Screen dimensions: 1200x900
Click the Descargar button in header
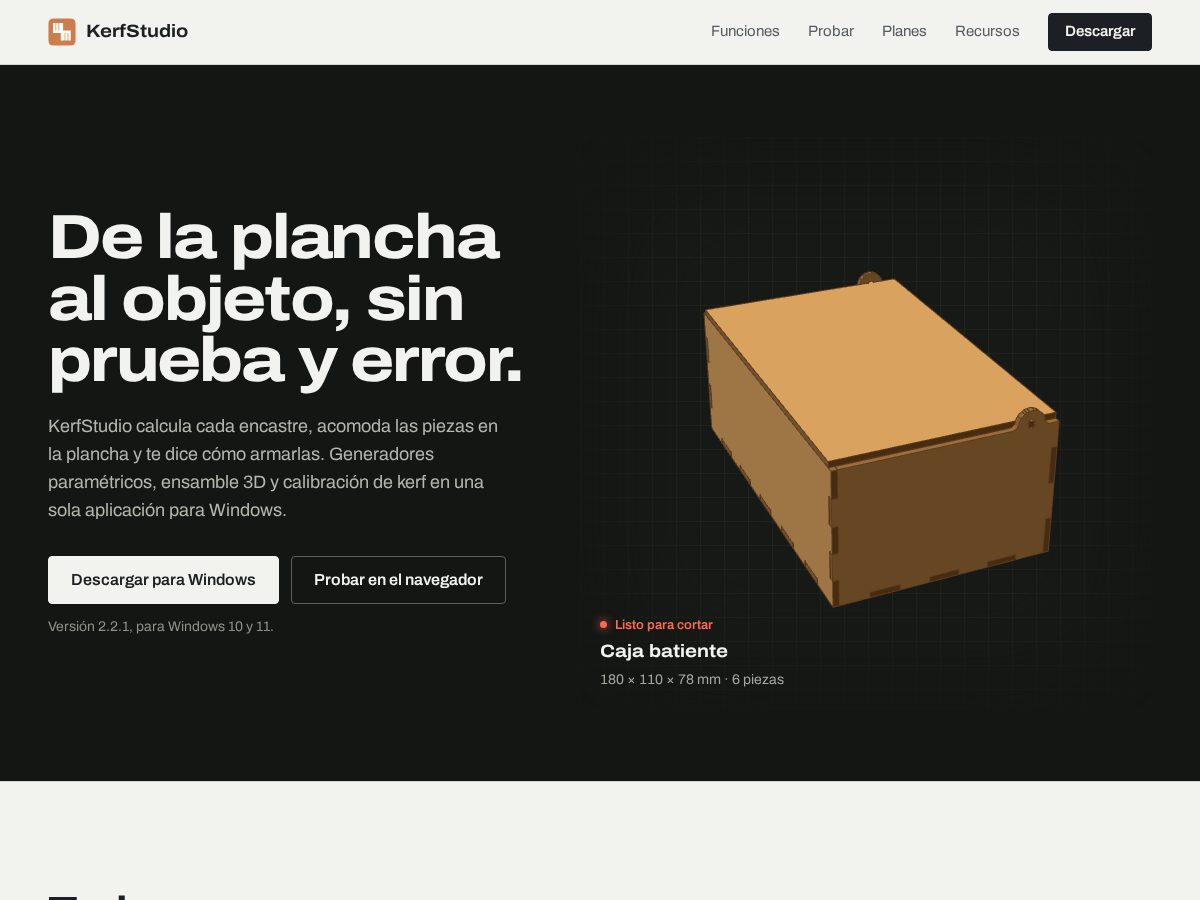pos(1100,32)
